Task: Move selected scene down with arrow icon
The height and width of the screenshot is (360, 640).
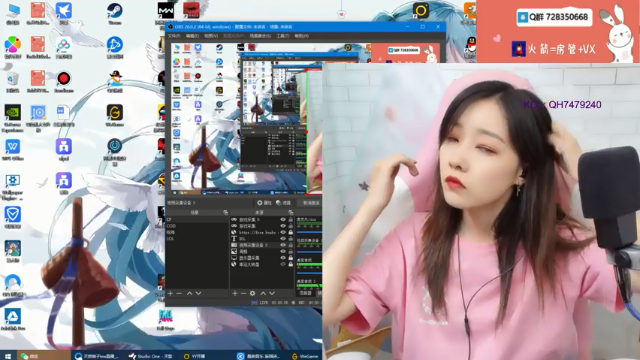Action: tap(198, 293)
